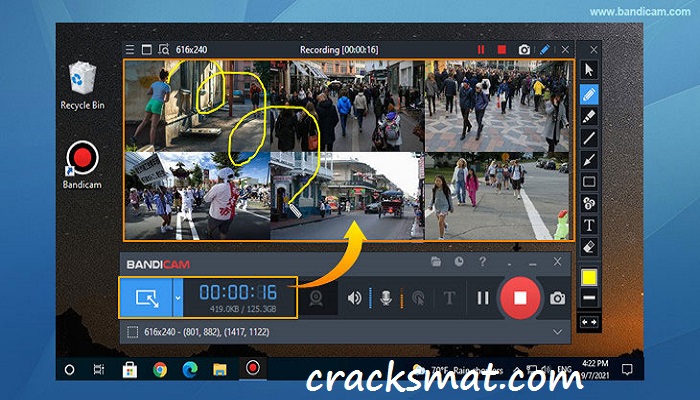The height and width of the screenshot is (400, 700).
Task: Stop recording via small red square atop
Action: 502,50
